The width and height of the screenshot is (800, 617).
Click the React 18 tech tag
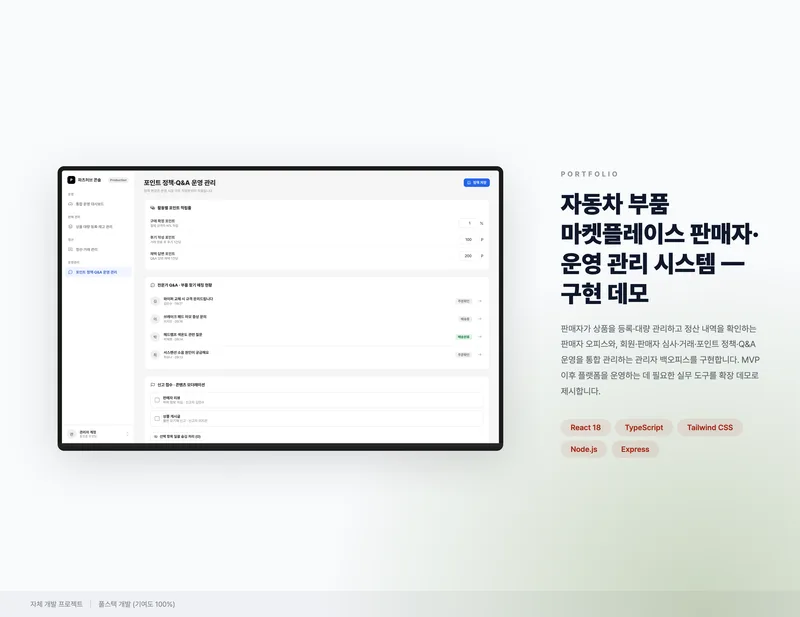tap(585, 428)
